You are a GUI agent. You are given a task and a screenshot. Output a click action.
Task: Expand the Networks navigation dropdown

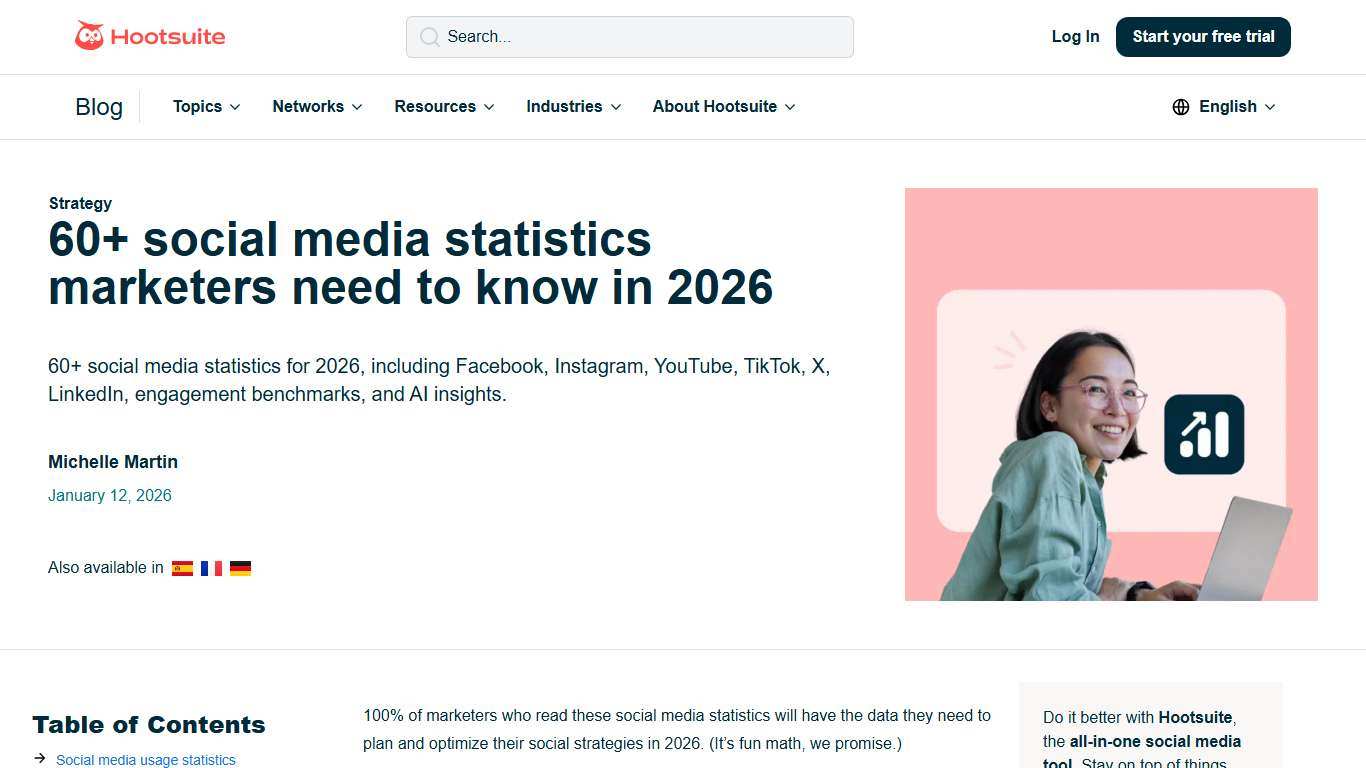[x=317, y=107]
